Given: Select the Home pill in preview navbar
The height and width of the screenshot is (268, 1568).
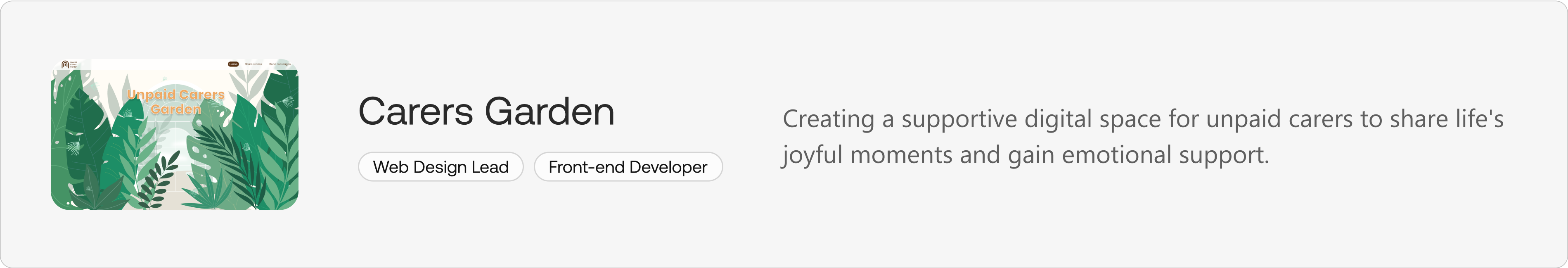Looking at the screenshot, I should point(233,64).
